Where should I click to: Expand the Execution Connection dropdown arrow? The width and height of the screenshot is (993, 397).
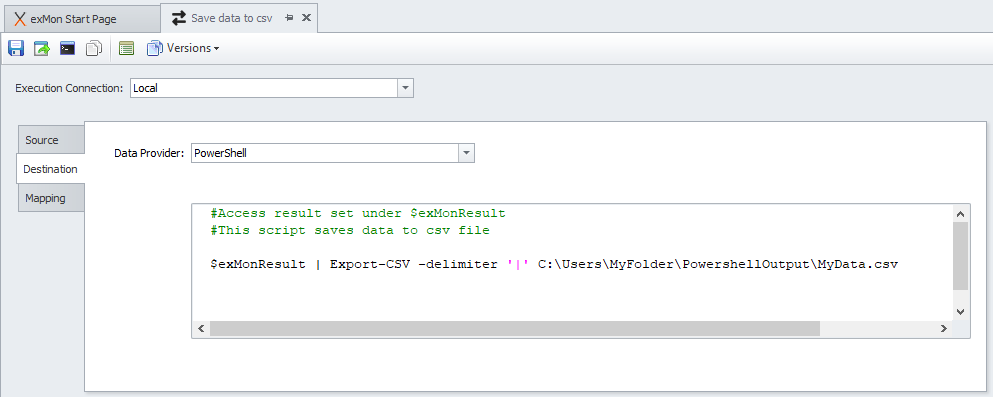coord(405,88)
